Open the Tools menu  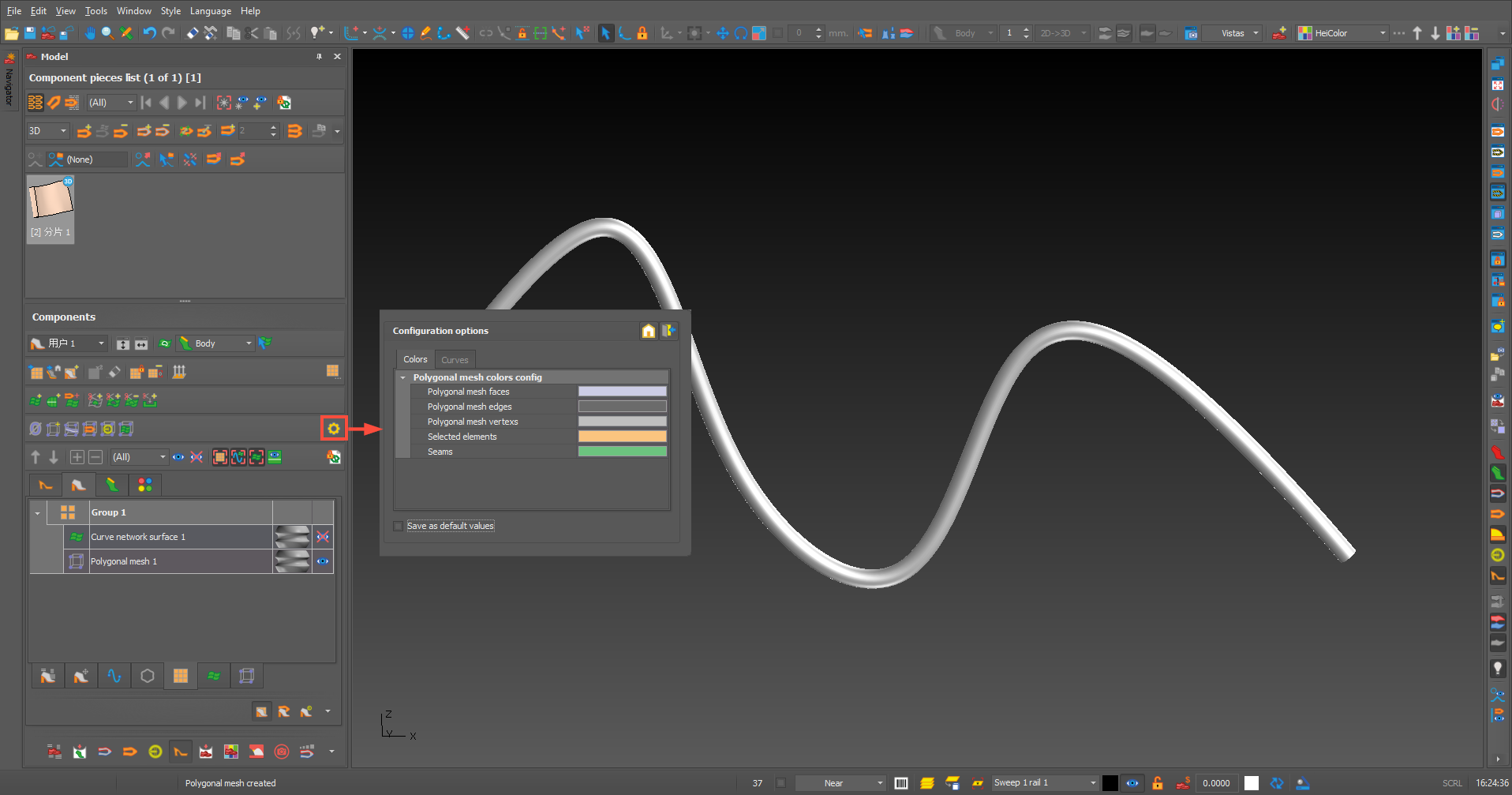coord(95,11)
